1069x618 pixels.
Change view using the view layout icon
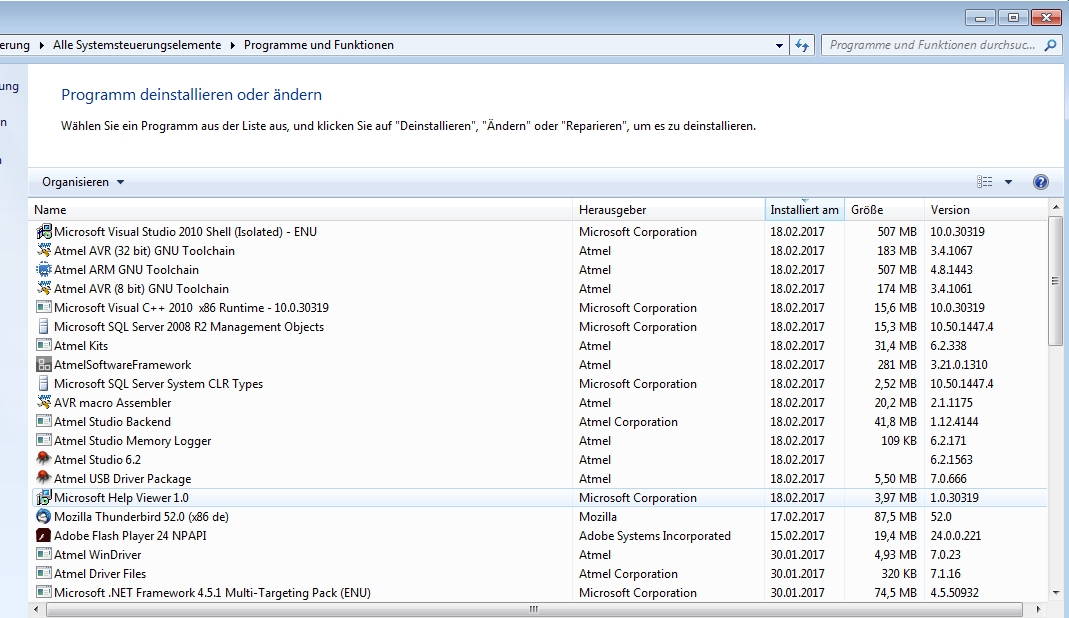984,182
